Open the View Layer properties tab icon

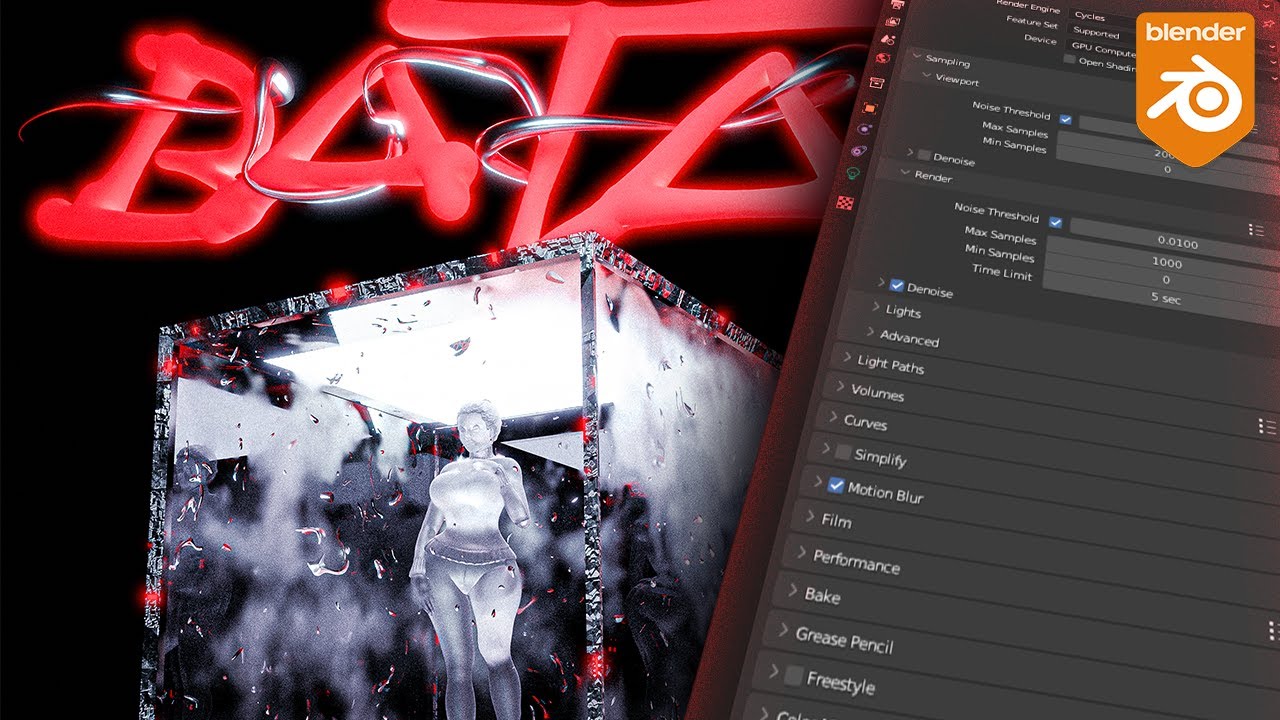(x=892, y=21)
